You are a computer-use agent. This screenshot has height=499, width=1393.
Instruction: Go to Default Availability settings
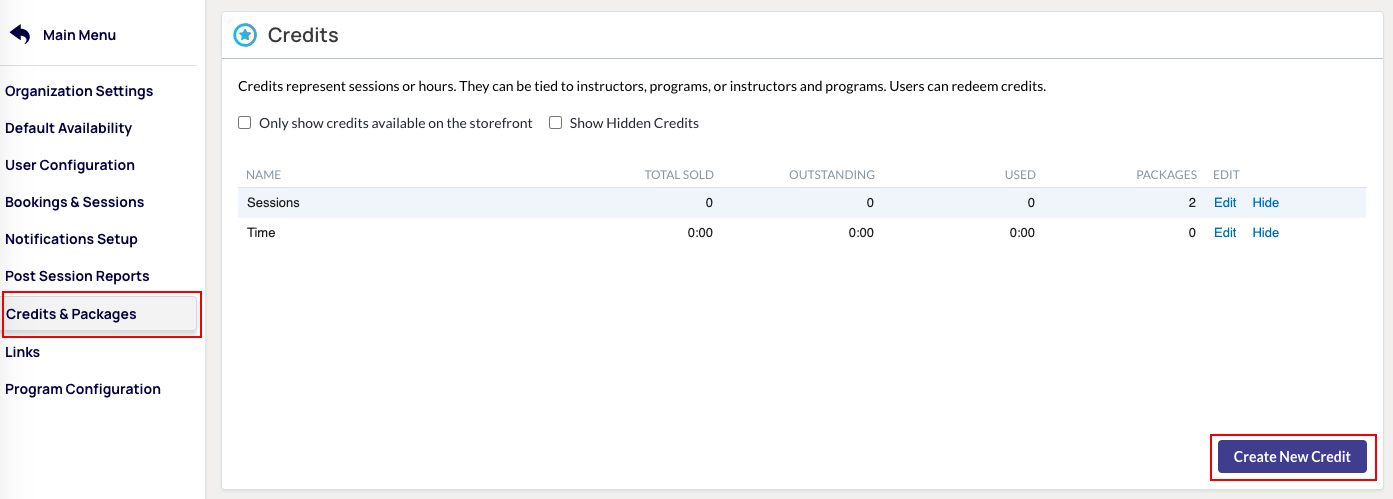[68, 128]
